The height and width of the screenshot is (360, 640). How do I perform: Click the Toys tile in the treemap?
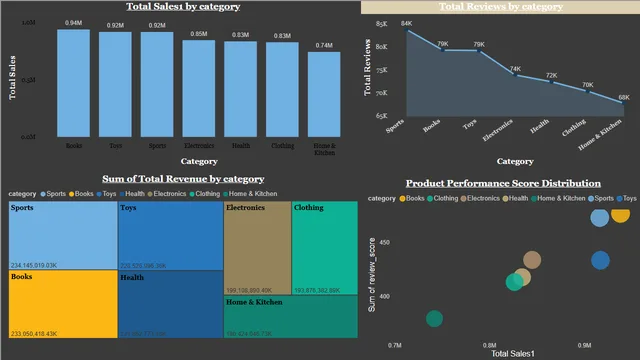(171, 236)
